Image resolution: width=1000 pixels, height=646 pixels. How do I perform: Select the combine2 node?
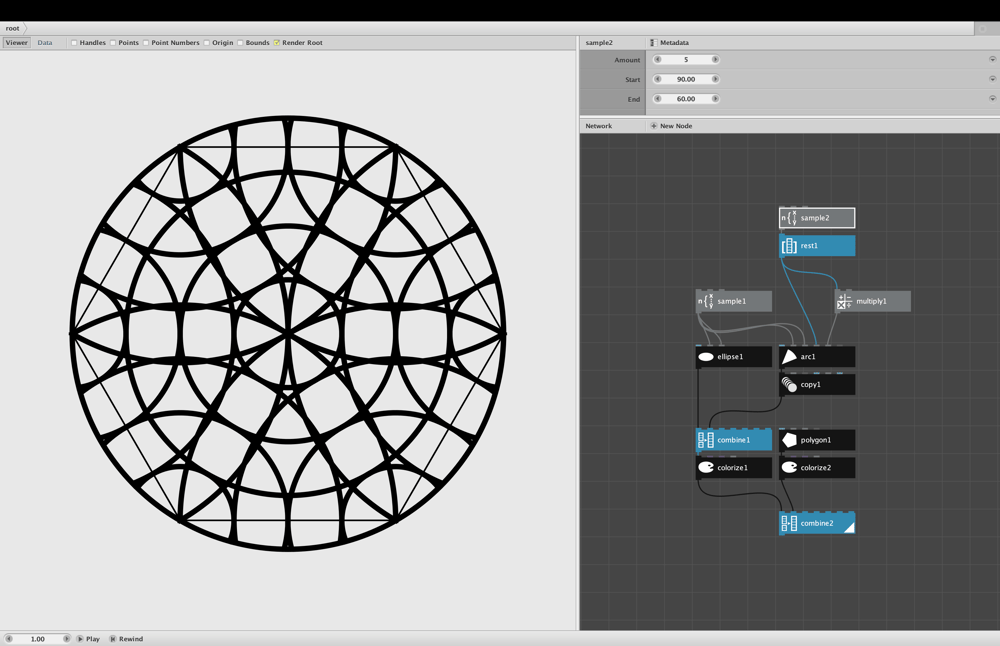(816, 523)
